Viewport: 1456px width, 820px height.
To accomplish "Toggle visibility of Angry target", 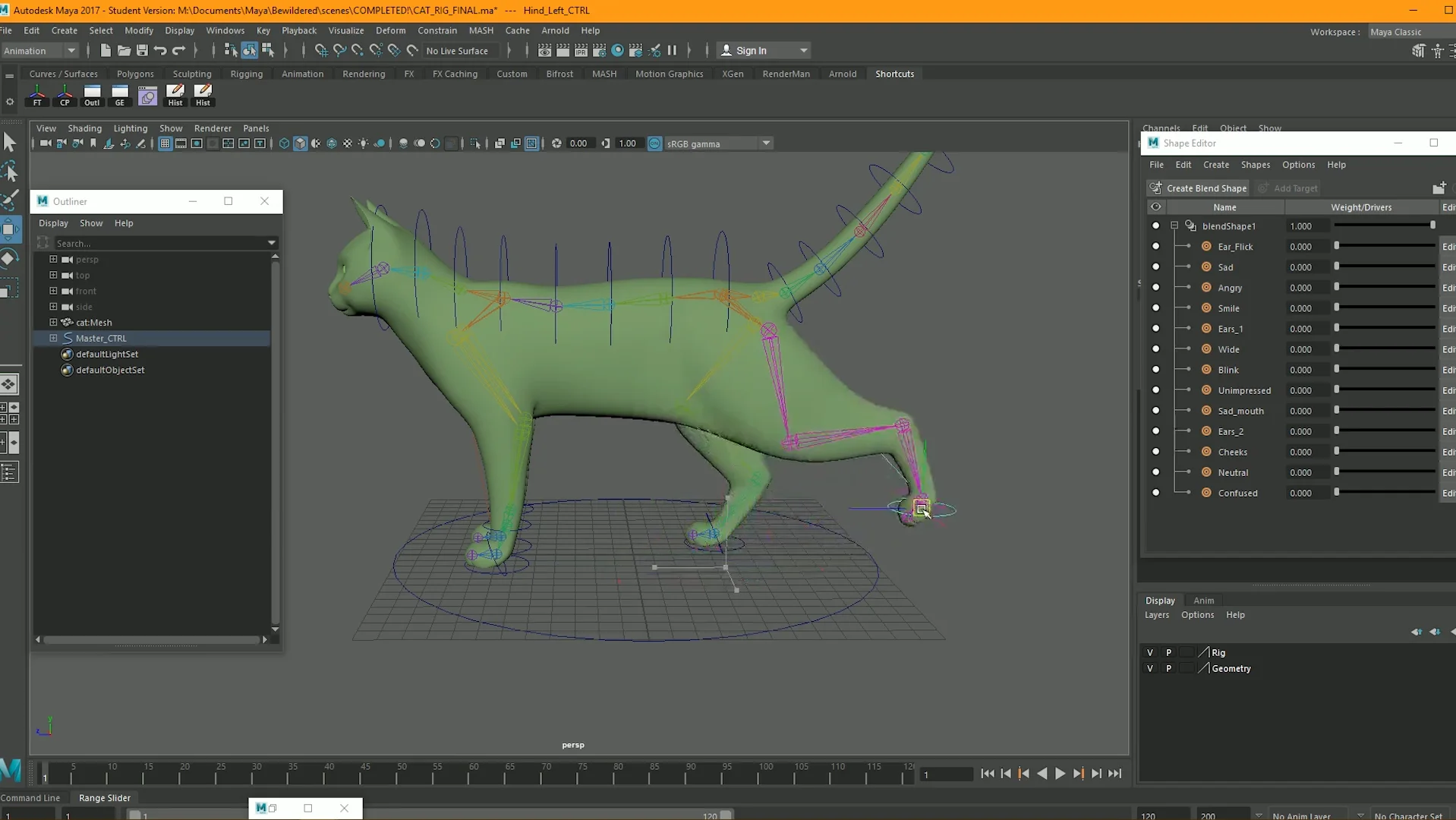I will click(1155, 288).
